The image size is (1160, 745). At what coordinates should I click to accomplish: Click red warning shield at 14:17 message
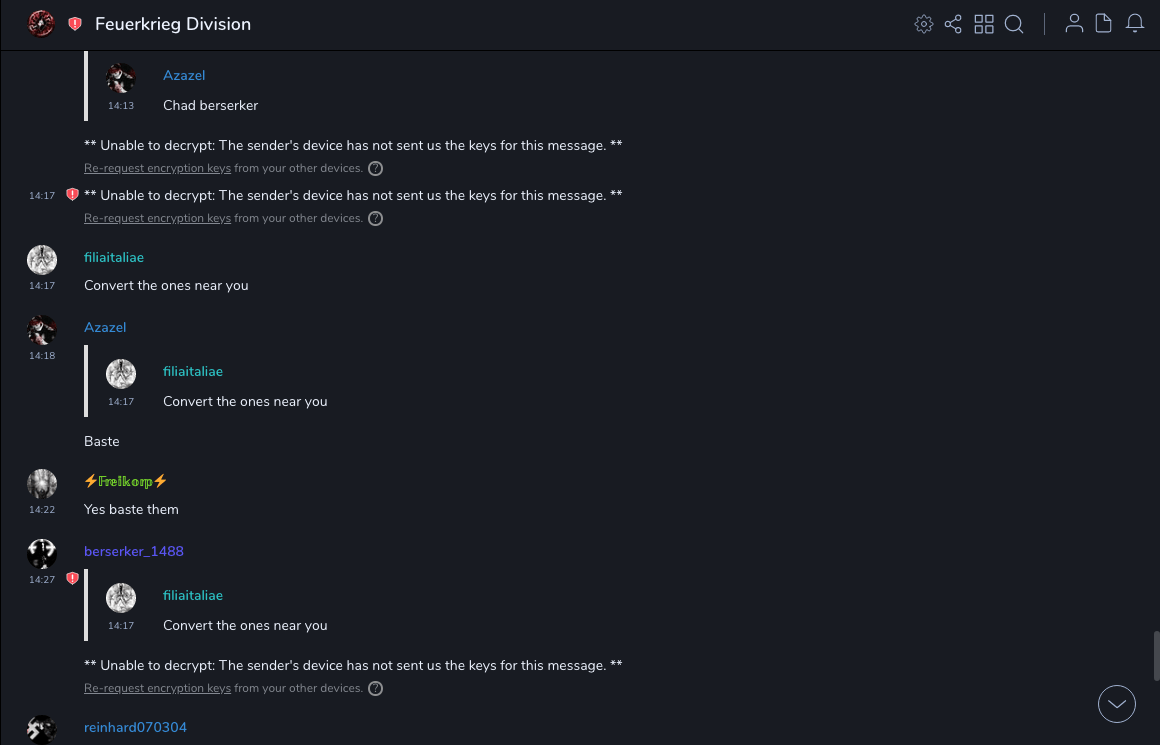pos(72,195)
